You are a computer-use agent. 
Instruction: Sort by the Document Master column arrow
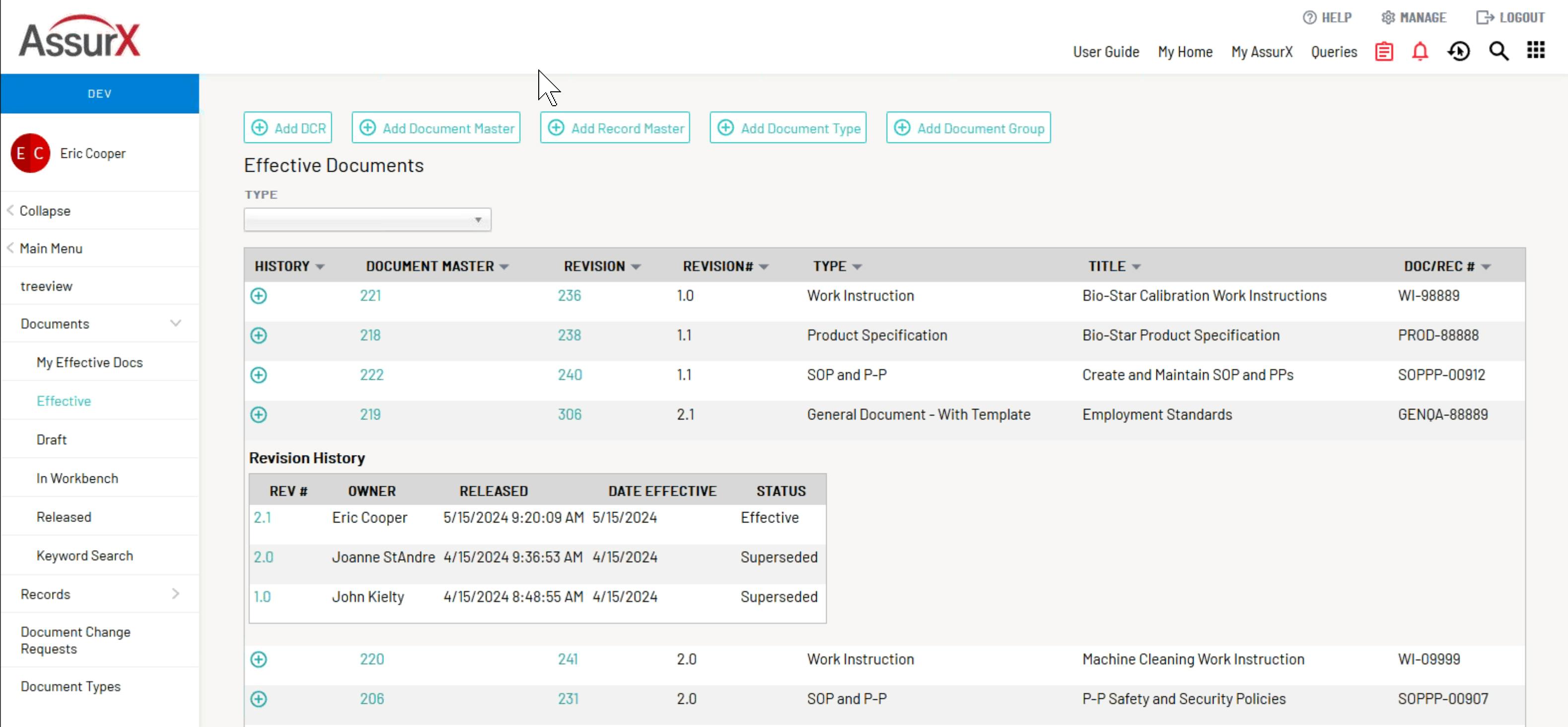(x=504, y=267)
